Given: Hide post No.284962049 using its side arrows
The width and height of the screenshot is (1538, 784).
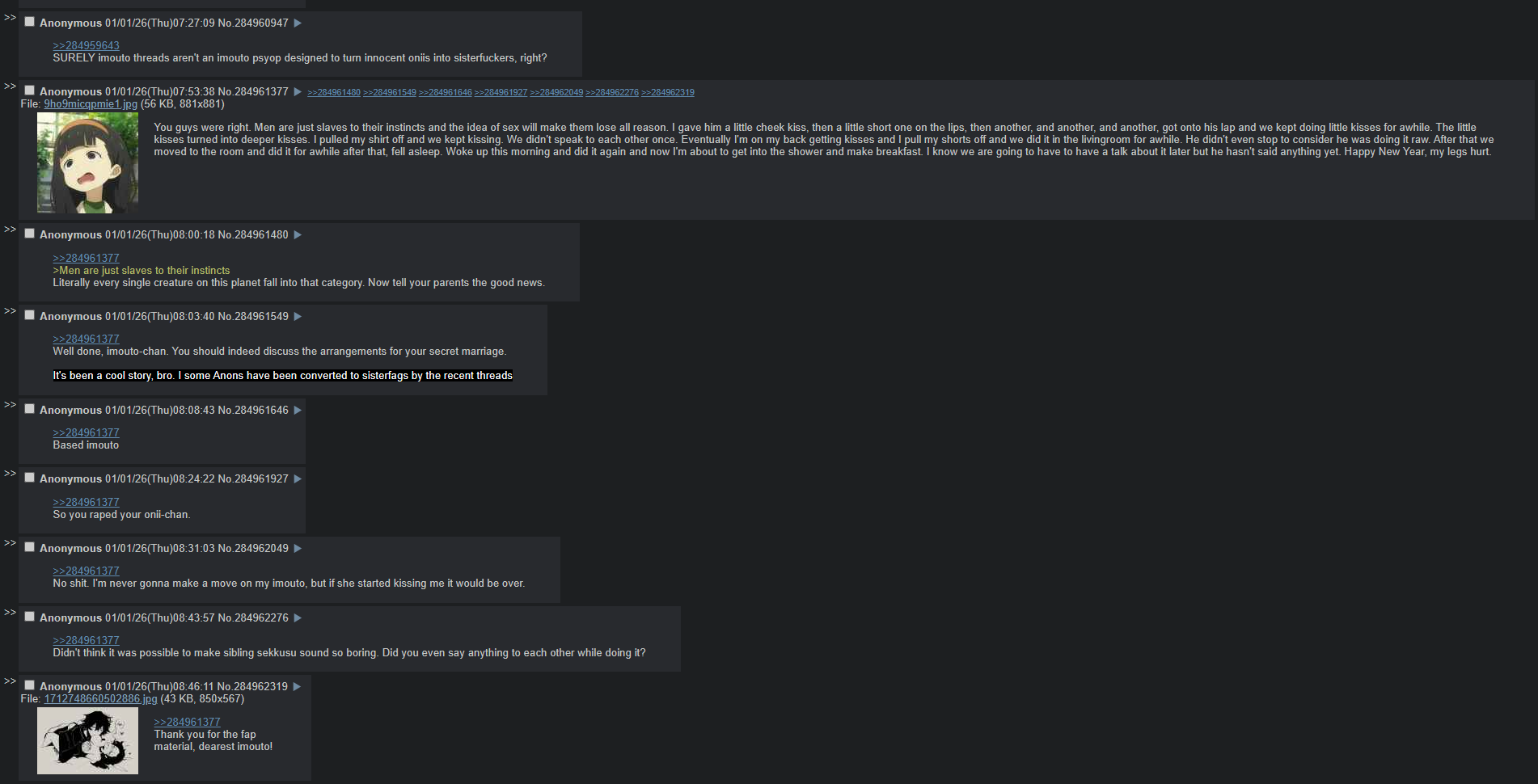Looking at the screenshot, I should pos(10,542).
